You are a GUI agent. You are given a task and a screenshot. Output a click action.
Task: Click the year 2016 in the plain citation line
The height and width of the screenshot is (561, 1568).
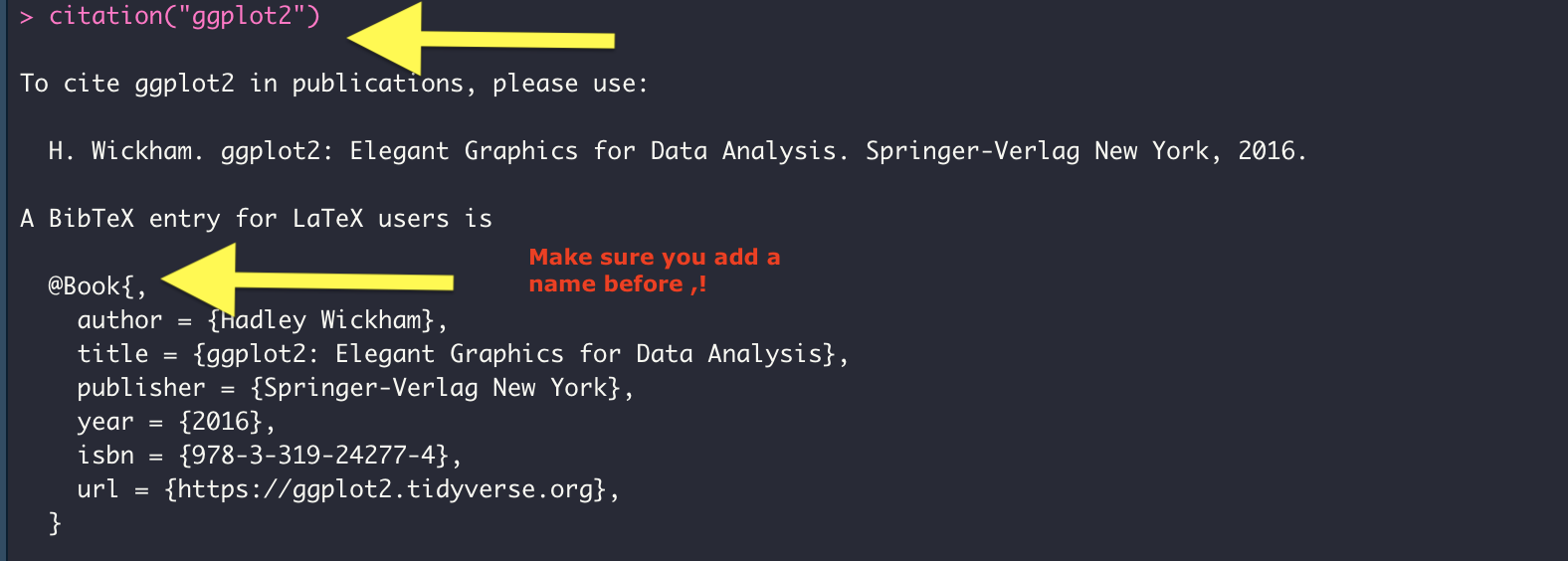click(x=1267, y=151)
